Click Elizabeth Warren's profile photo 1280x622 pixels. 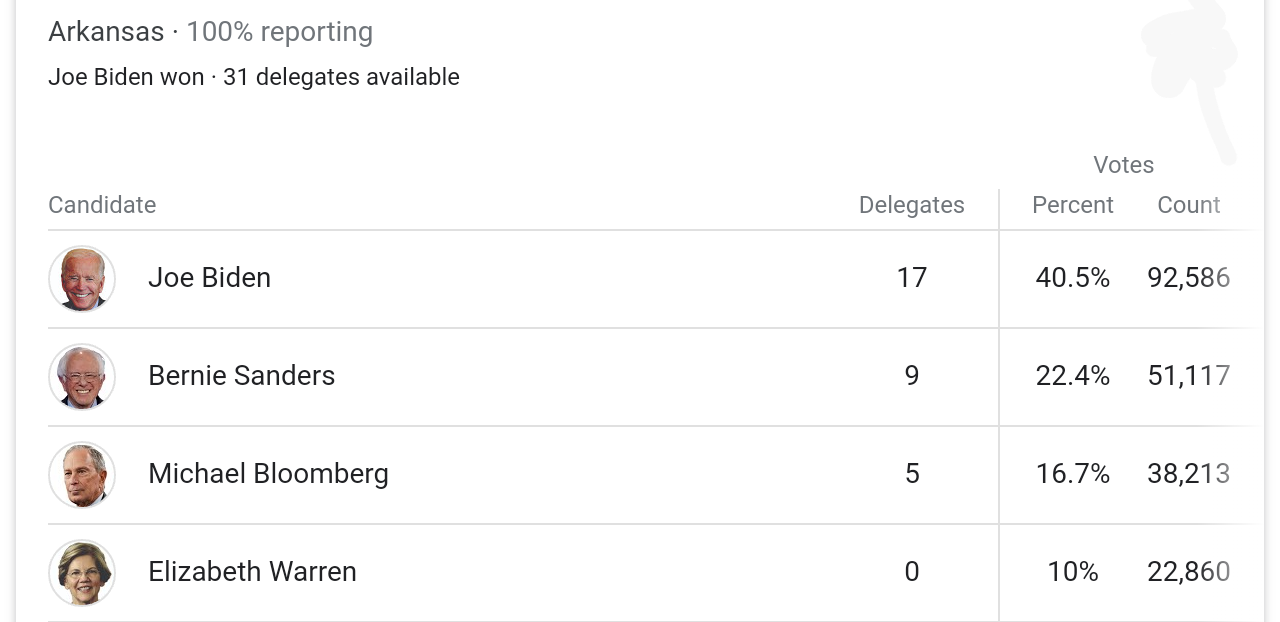(82, 573)
